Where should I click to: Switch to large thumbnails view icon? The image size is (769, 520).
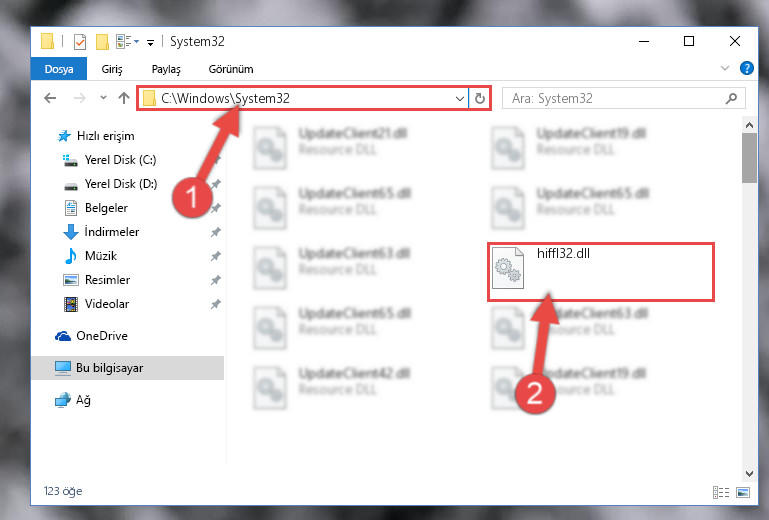click(743, 492)
